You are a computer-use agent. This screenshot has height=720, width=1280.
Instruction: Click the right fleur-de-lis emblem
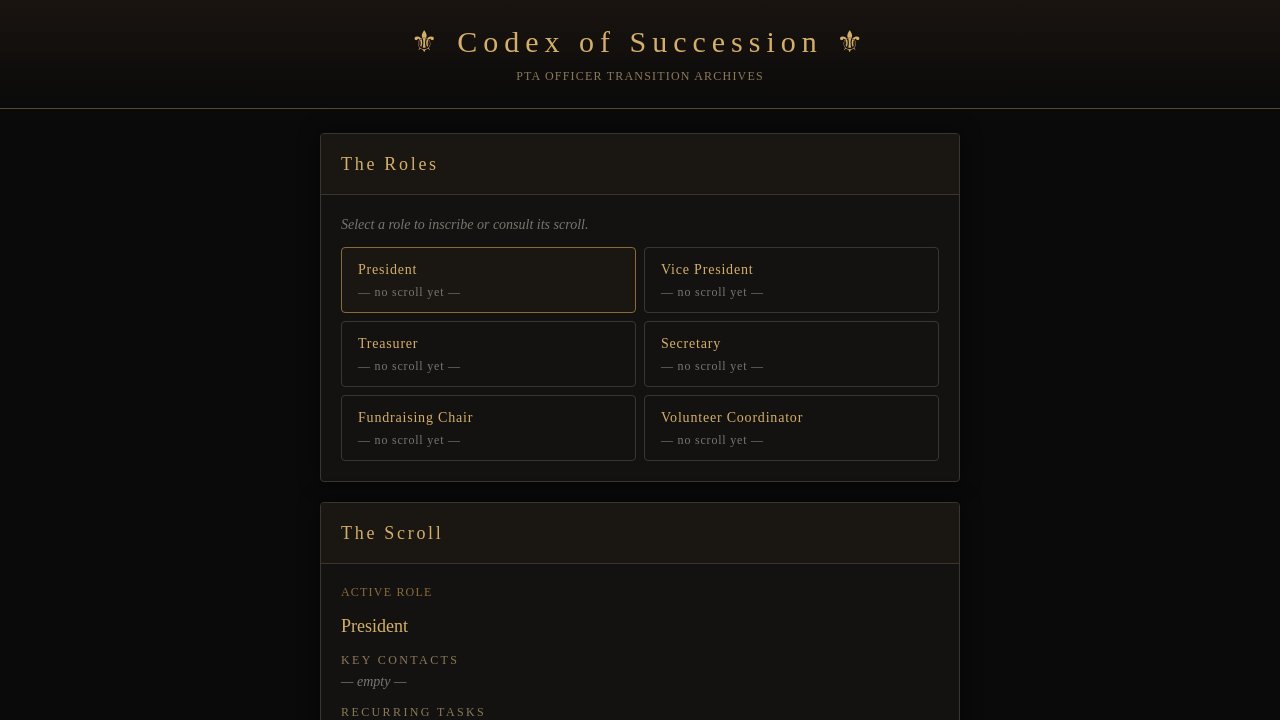click(850, 42)
